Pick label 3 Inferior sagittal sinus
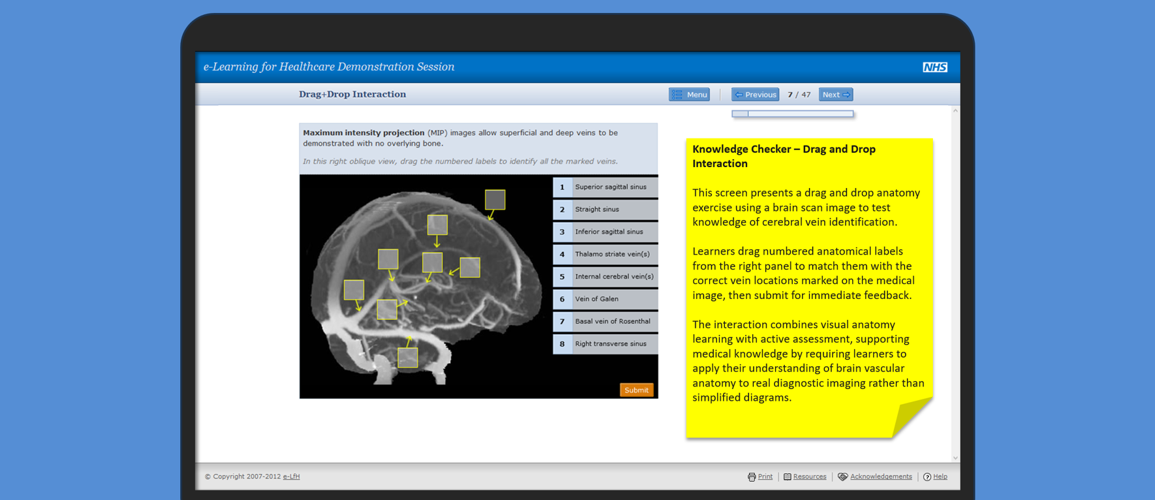This screenshot has height=500, width=1155. pos(605,232)
